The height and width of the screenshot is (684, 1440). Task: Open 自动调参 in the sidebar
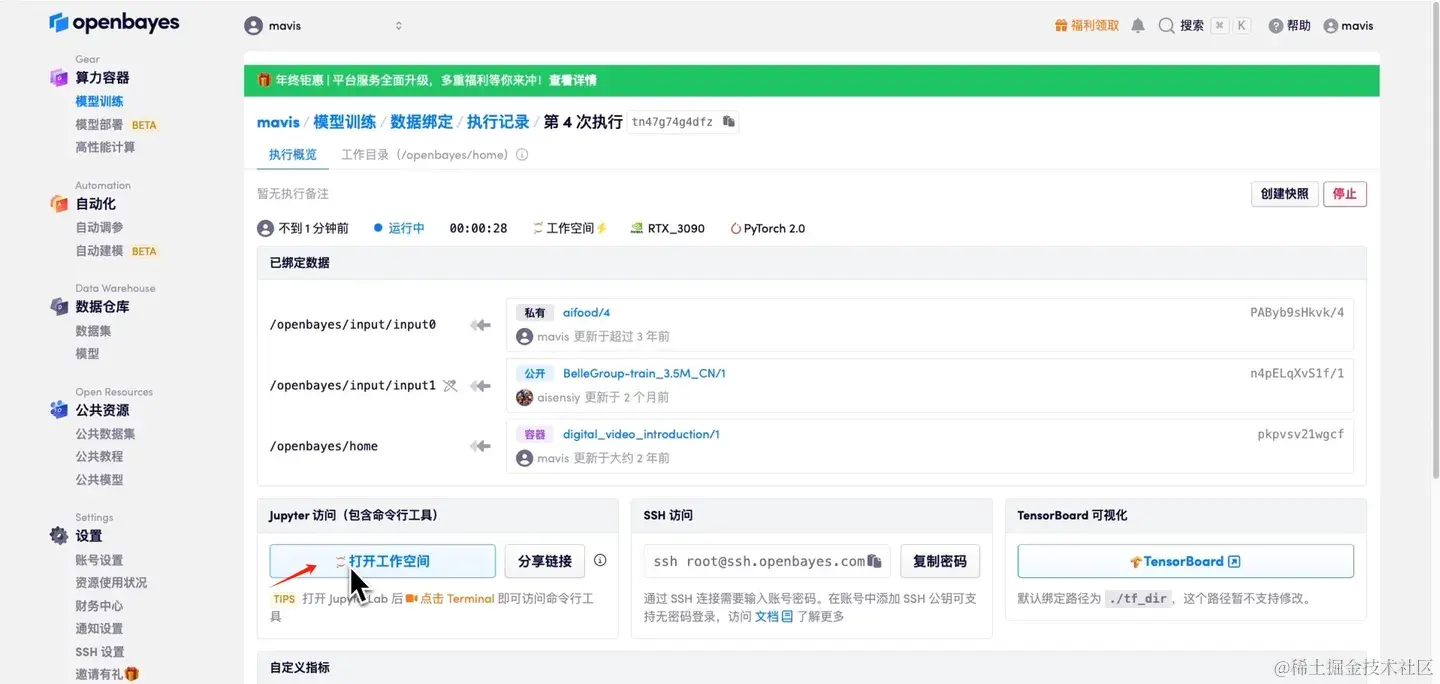(x=99, y=227)
